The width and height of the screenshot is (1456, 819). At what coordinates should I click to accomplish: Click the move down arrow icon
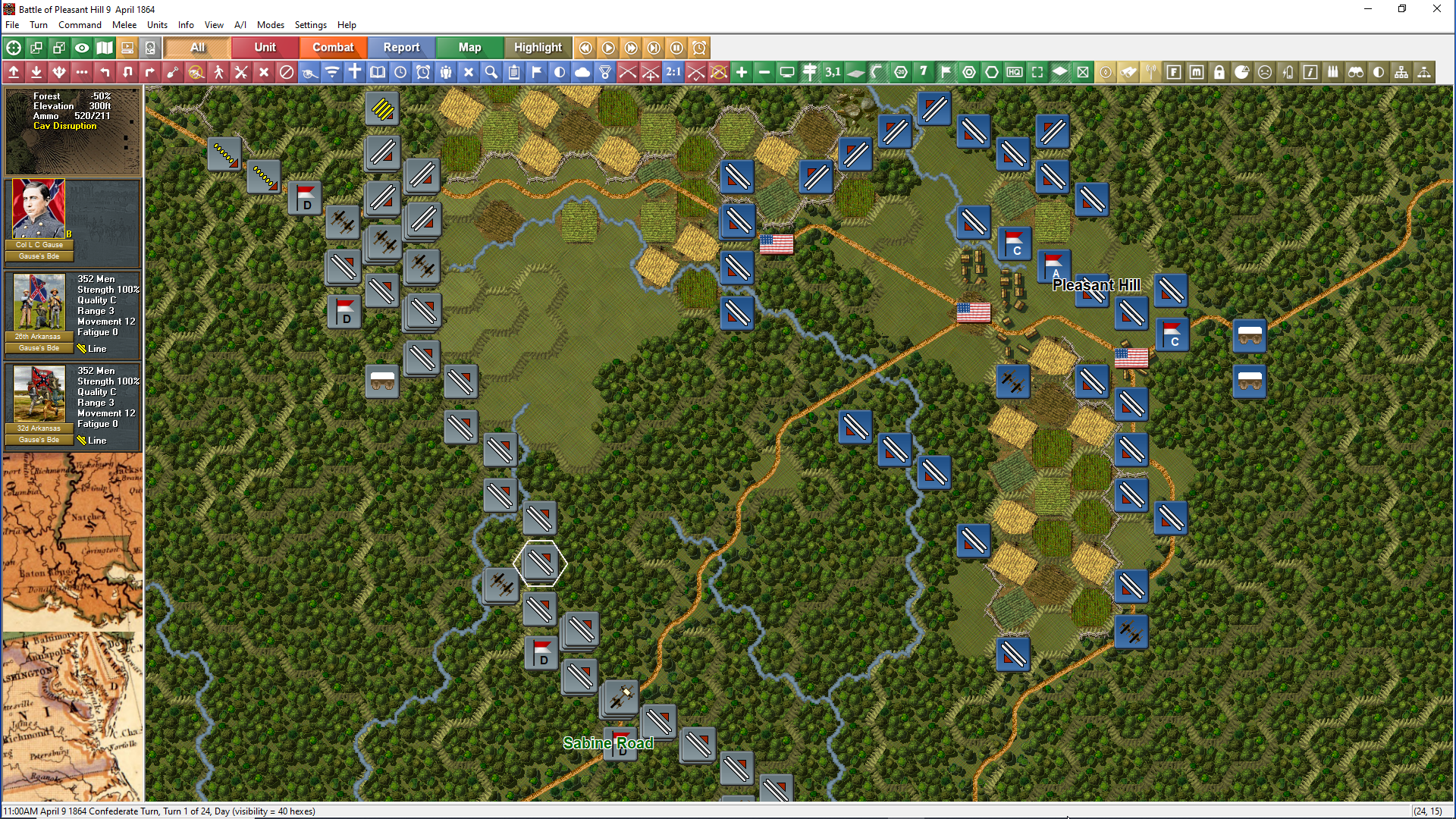click(x=36, y=72)
